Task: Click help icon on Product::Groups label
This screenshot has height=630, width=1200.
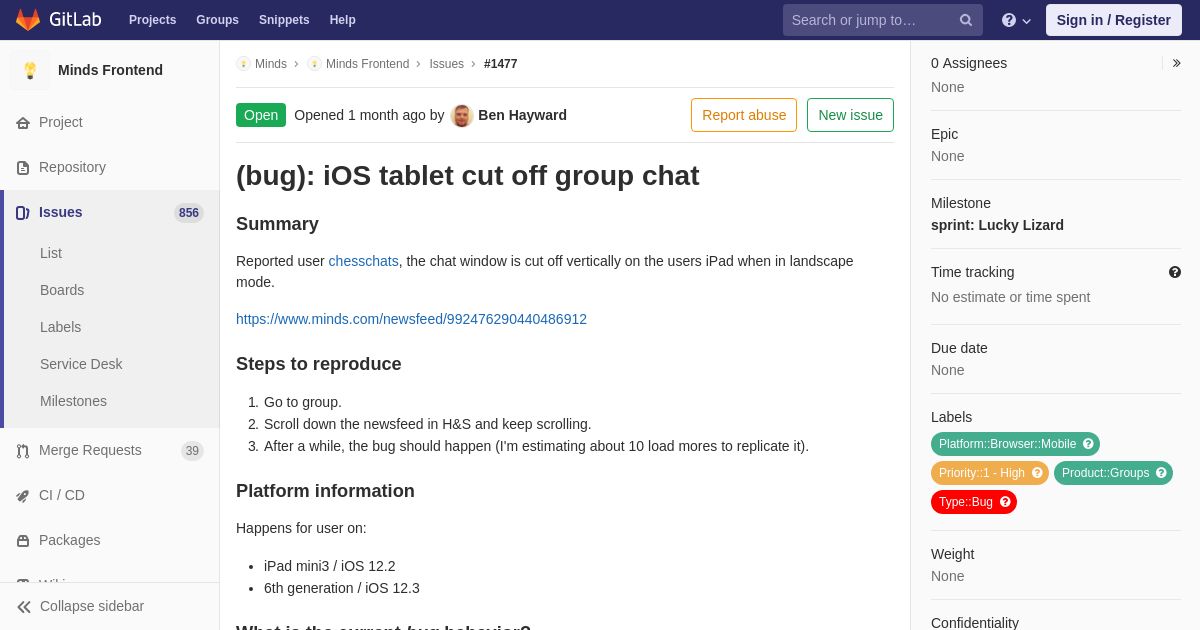Action: click(1161, 473)
